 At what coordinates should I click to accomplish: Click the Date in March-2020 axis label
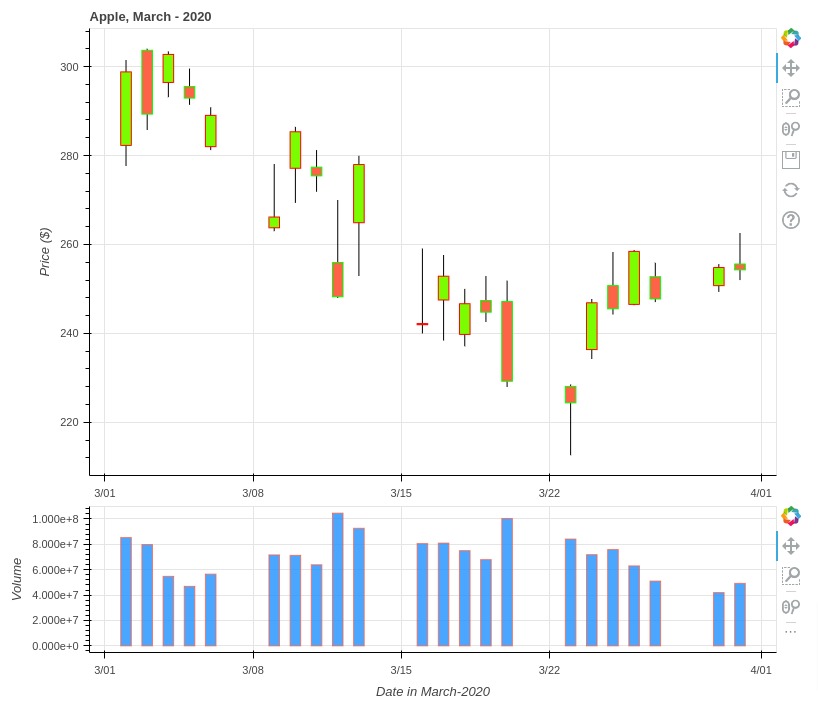click(432, 691)
